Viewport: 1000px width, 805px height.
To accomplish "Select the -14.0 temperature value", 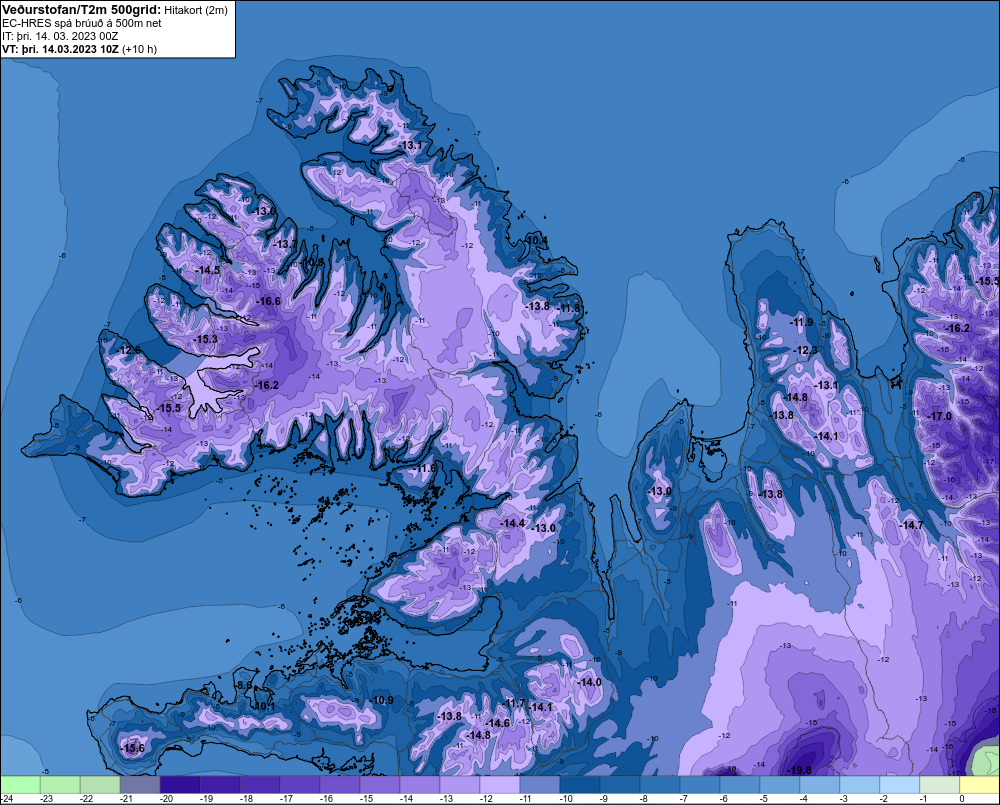I will click(589, 682).
